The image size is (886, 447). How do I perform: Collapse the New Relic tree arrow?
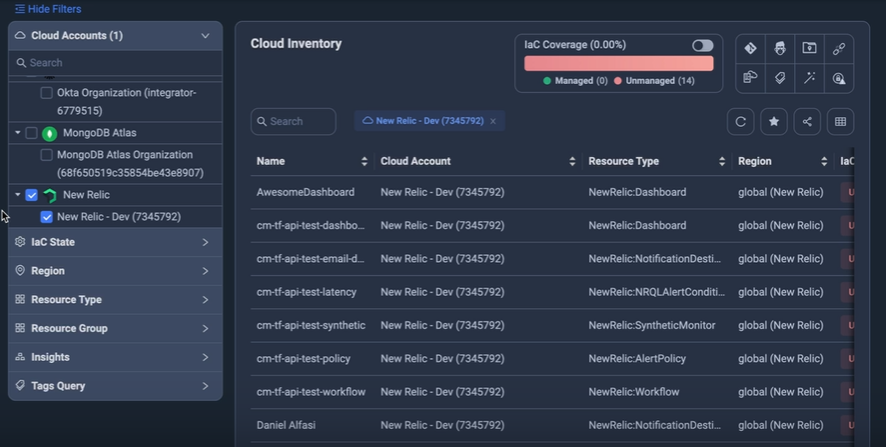(18, 194)
